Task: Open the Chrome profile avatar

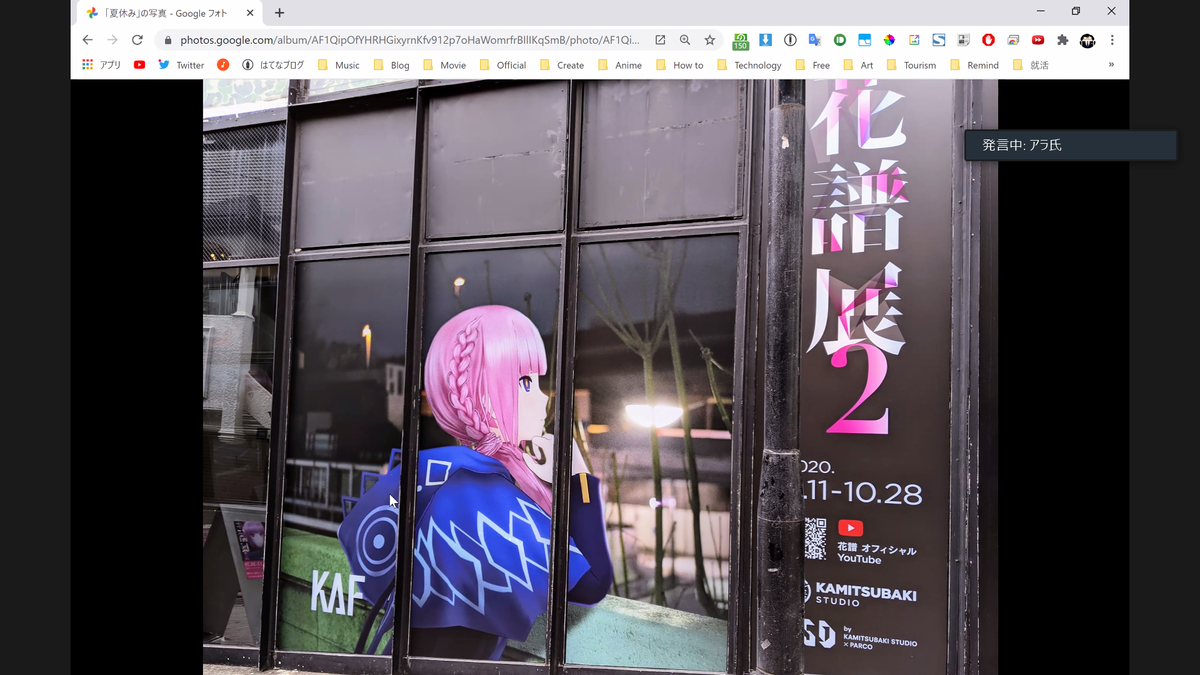Action: pos(1087,40)
